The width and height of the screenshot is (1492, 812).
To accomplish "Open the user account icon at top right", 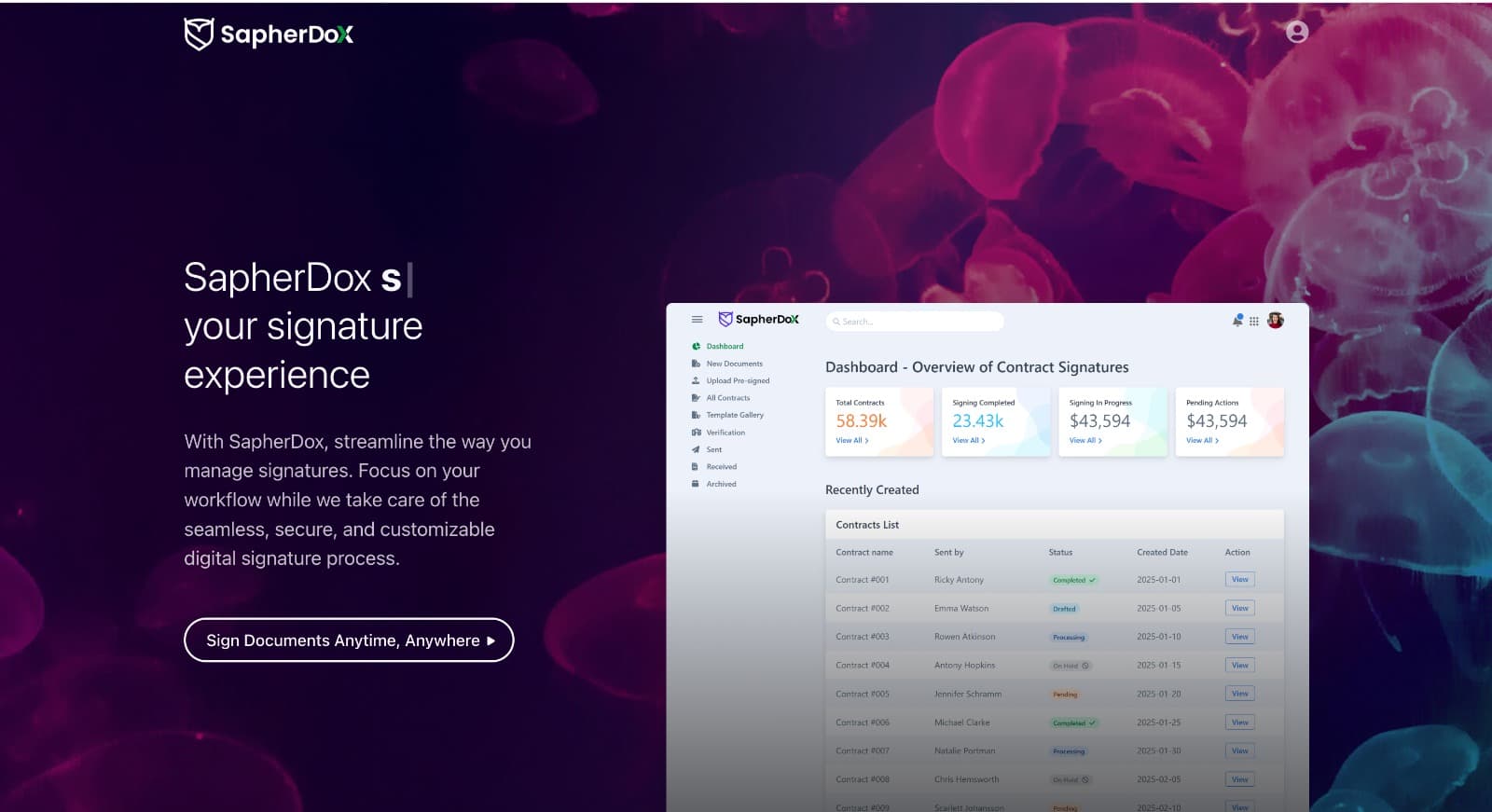I will 1297,32.
